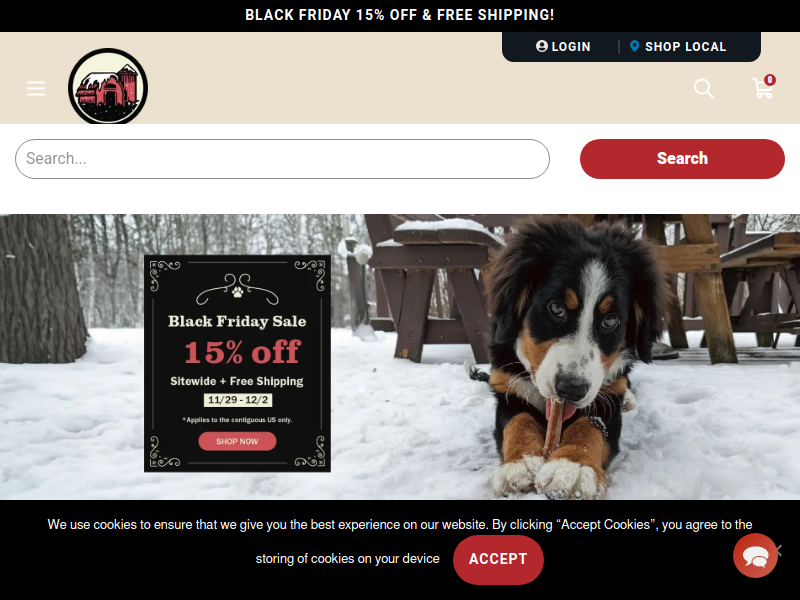Image resolution: width=800 pixels, height=600 pixels.
Task: Open the LOGIN link
Action: coord(571,46)
